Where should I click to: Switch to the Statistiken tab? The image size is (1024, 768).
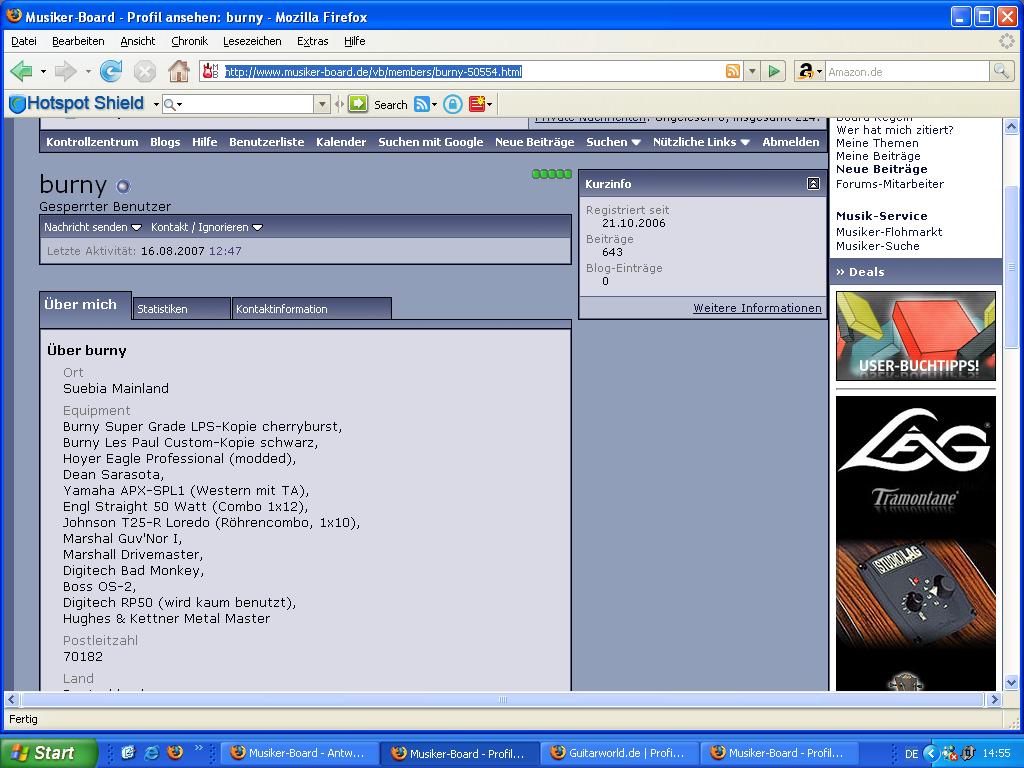point(182,309)
